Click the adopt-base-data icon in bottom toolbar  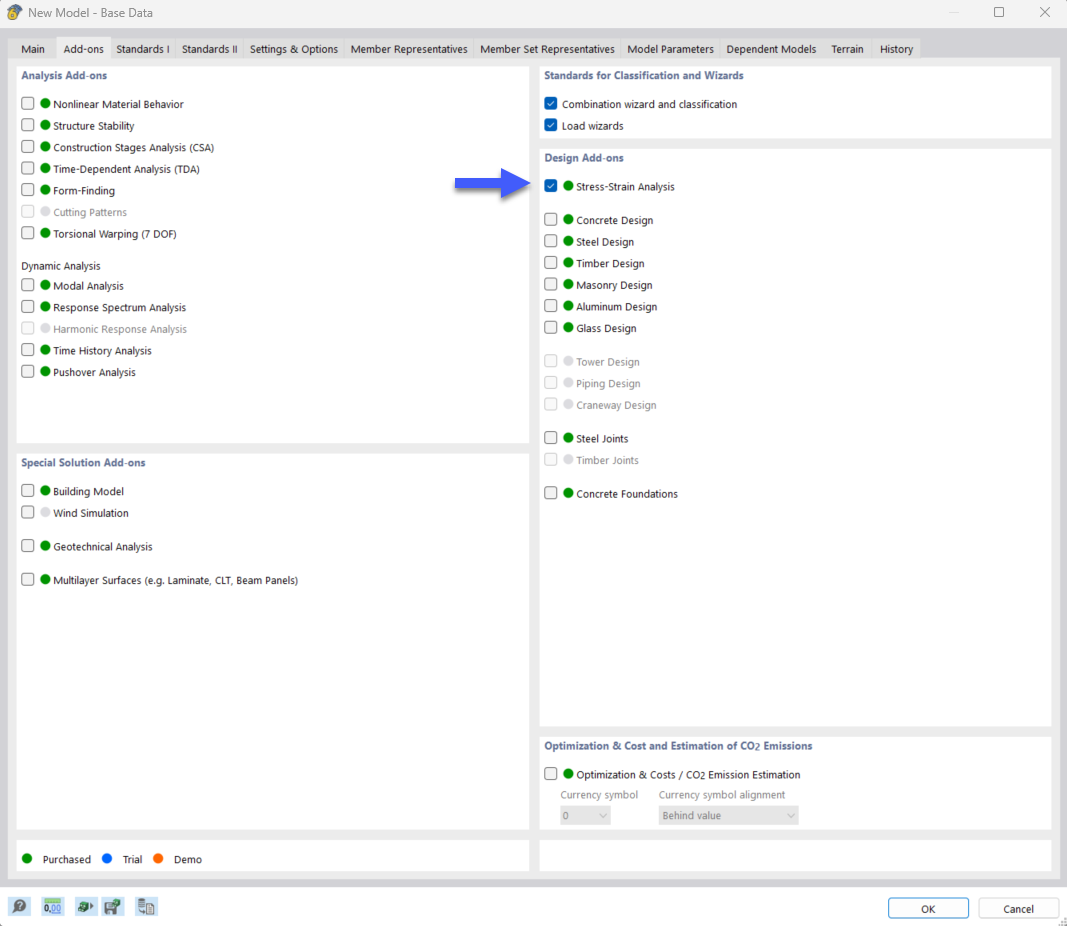click(x=145, y=906)
